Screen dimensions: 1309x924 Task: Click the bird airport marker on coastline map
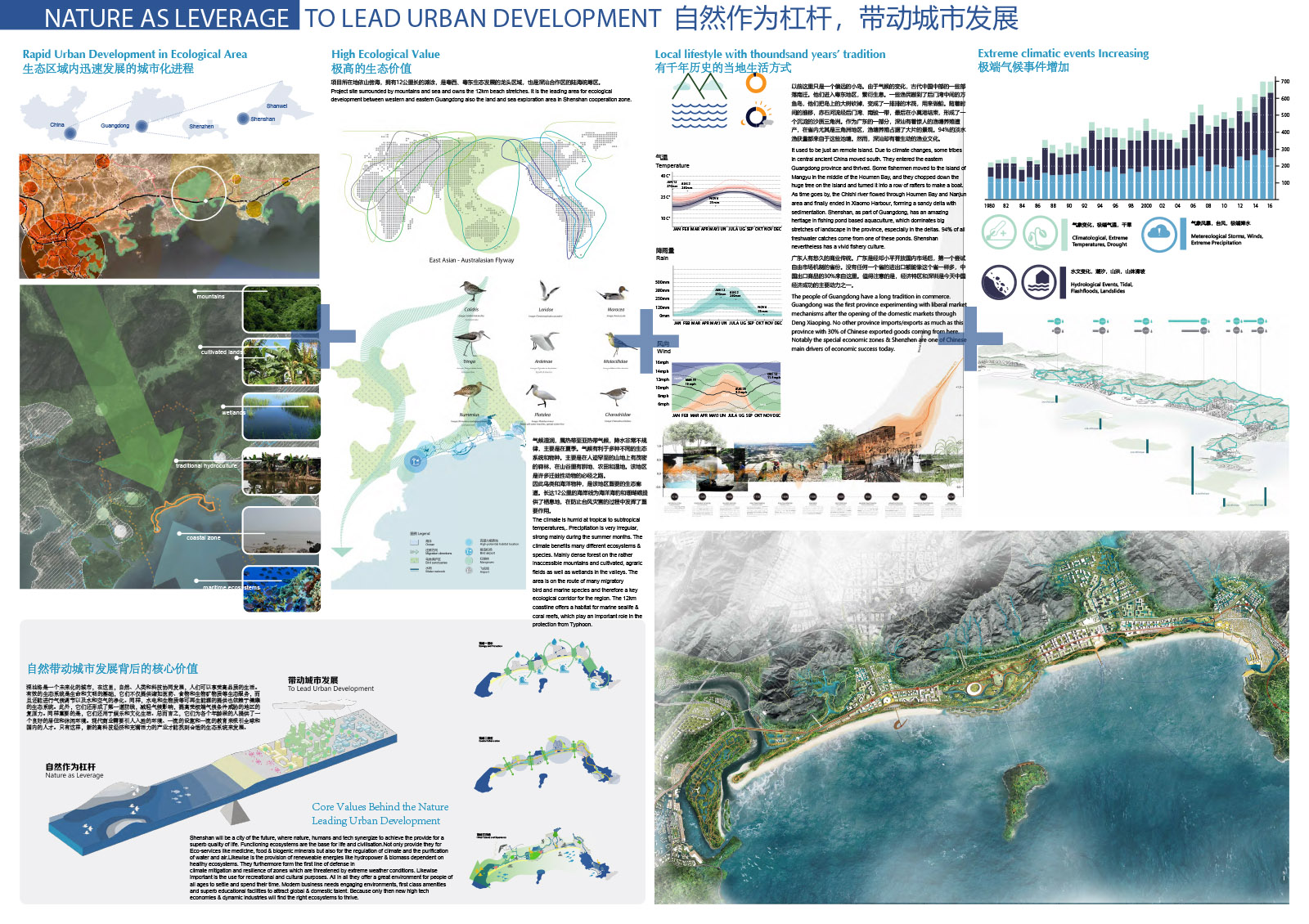coord(416,461)
